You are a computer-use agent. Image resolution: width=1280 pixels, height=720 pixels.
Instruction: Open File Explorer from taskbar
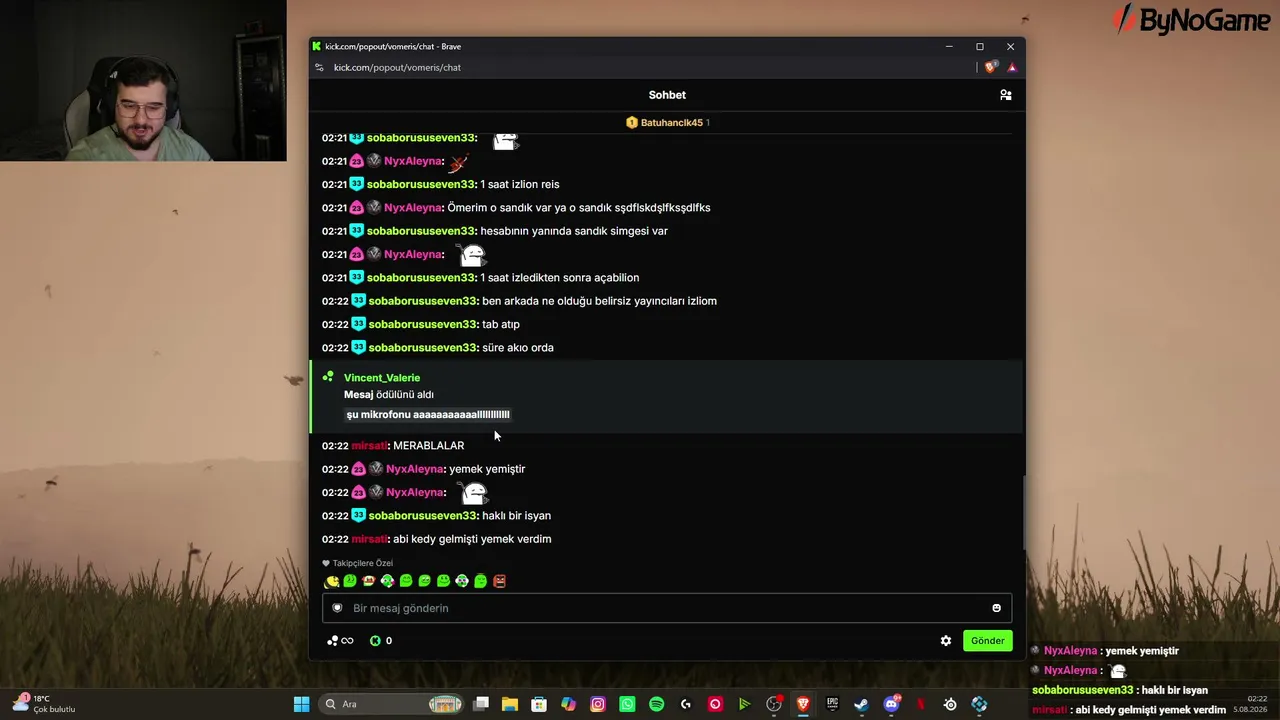(510, 704)
